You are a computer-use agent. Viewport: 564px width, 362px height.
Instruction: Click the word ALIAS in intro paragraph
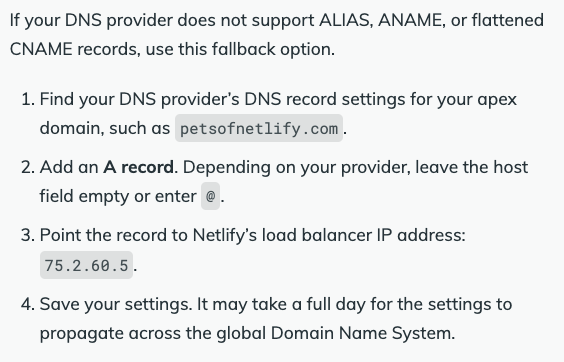346,20
